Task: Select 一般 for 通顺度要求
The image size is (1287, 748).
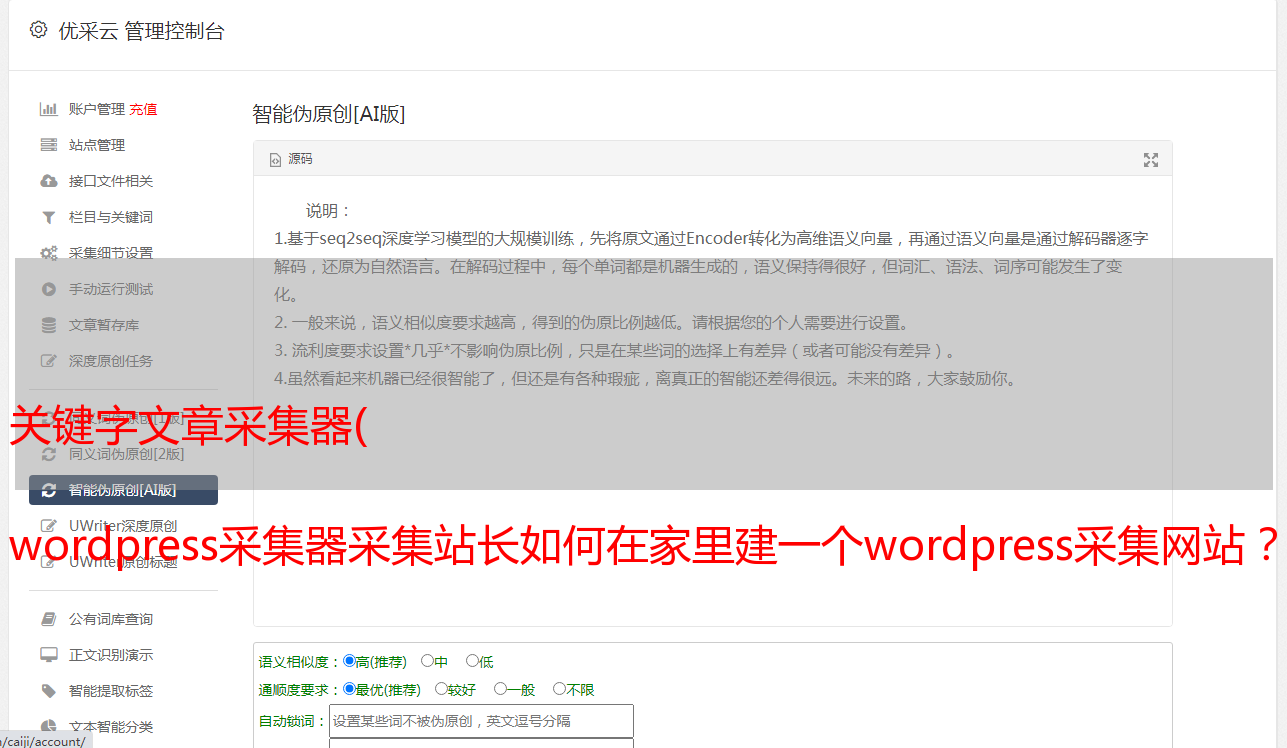Action: pyautogui.click(x=500, y=689)
